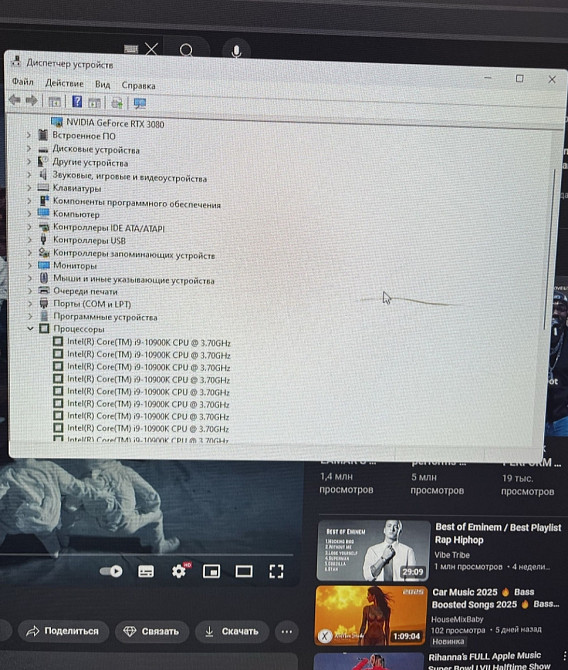
Task: Click the on-screen keyboard icon in search
Action: click(x=131, y=49)
